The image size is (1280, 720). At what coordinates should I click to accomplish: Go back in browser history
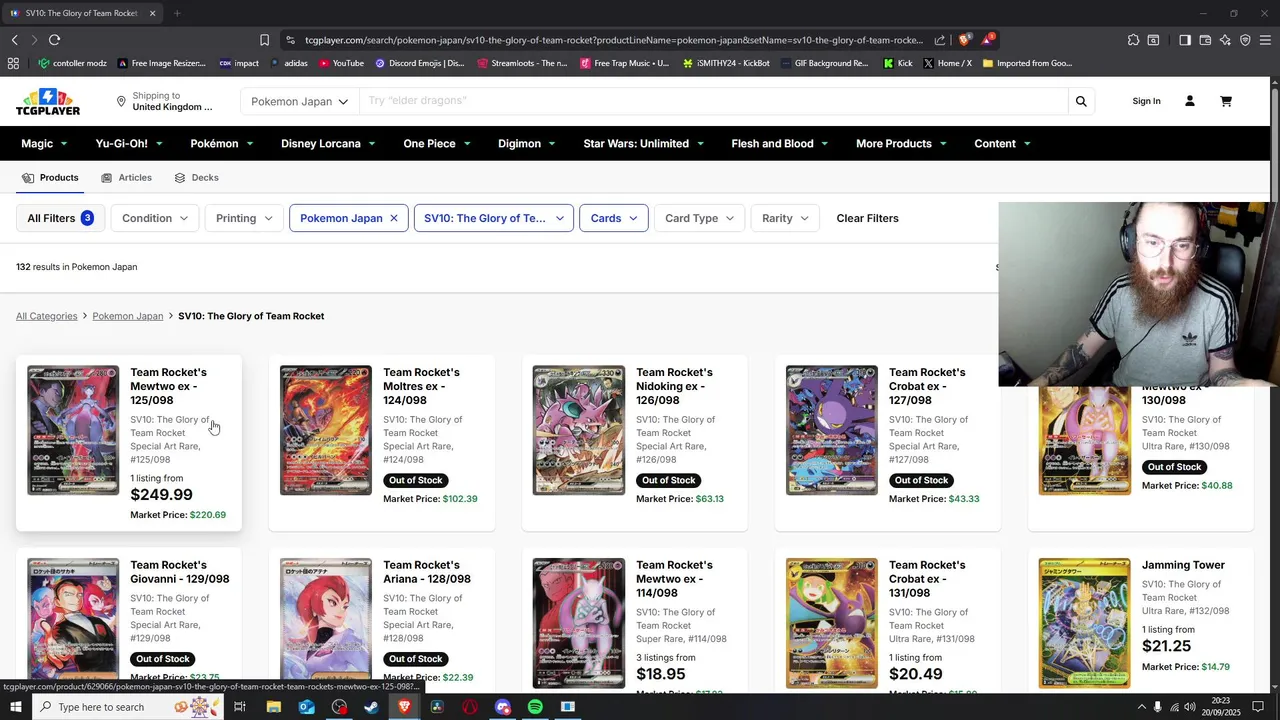click(x=15, y=40)
